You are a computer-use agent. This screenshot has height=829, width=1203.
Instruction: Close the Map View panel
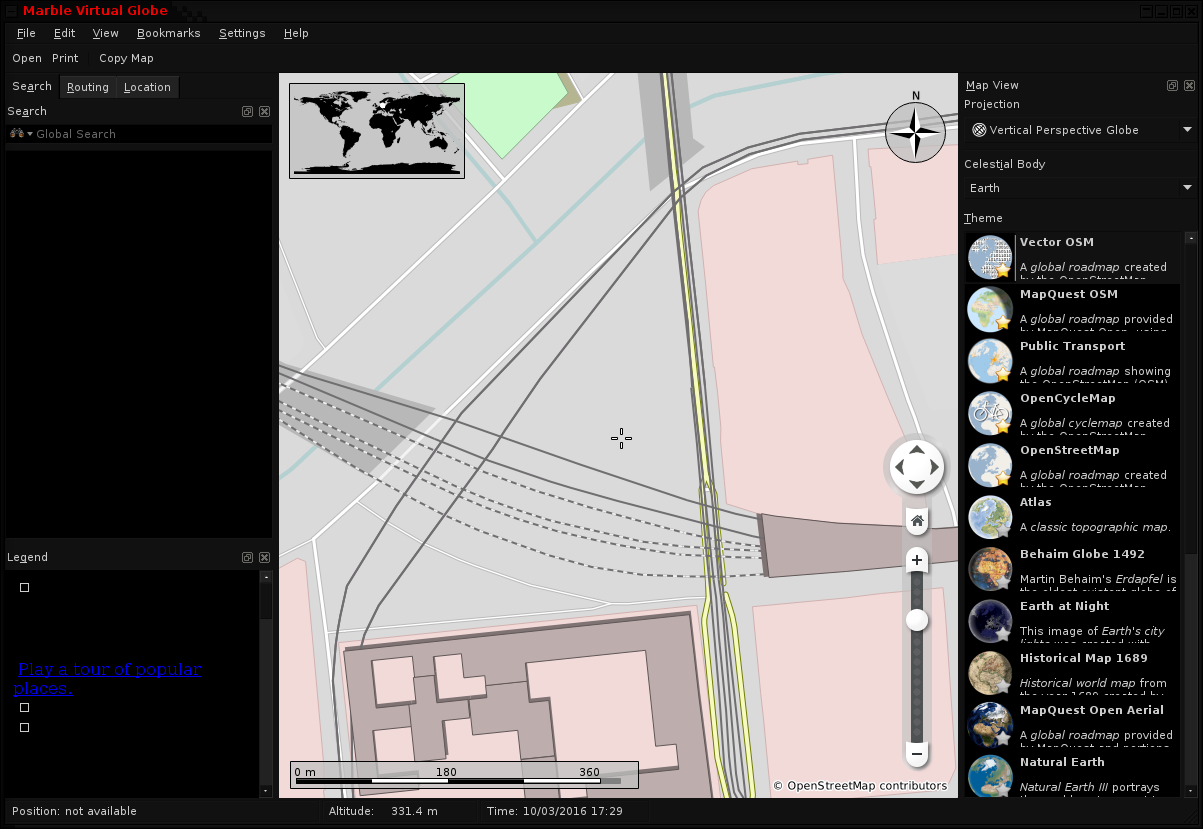pyautogui.click(x=1189, y=86)
